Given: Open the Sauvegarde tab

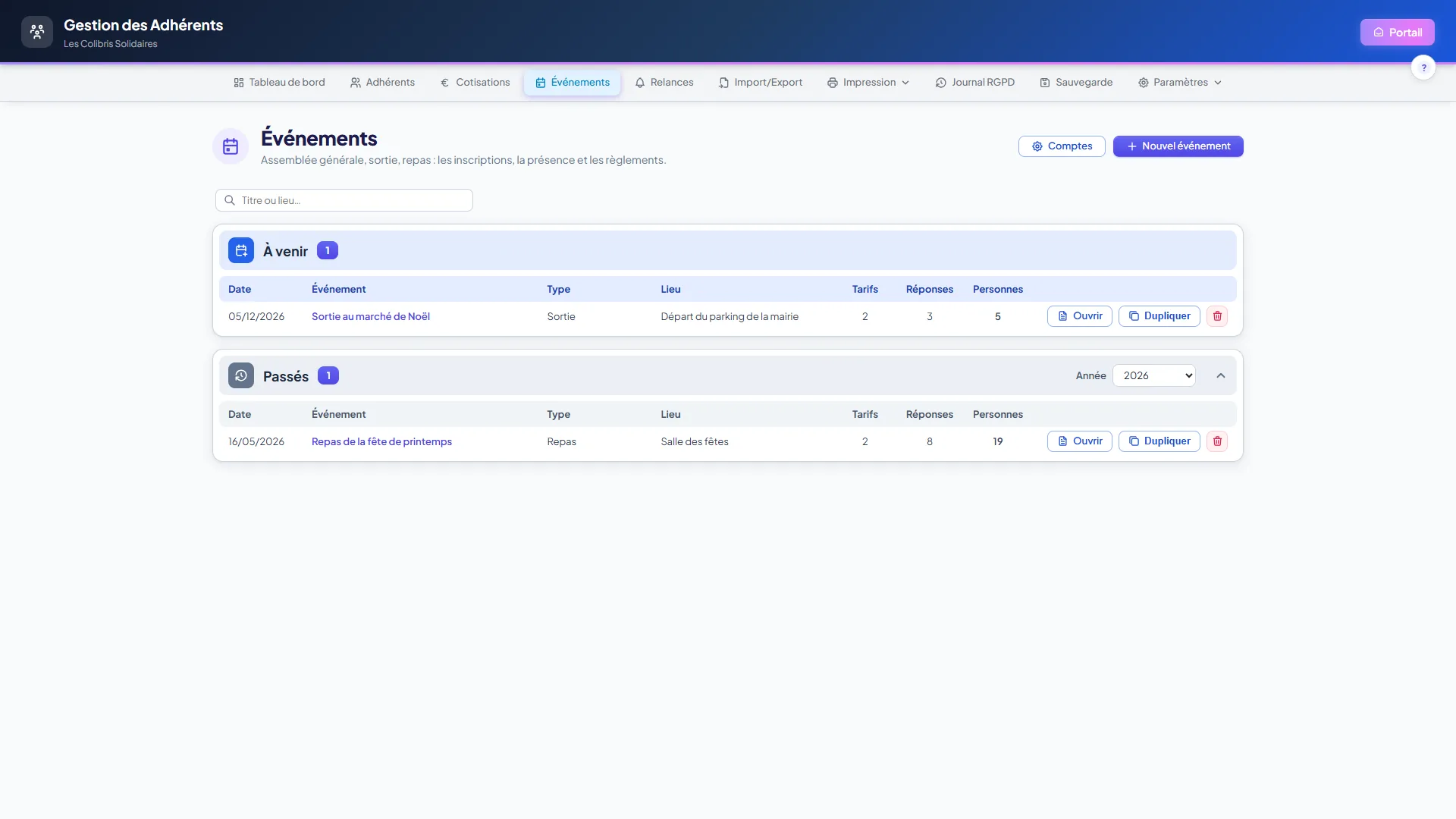Looking at the screenshot, I should click(1076, 82).
